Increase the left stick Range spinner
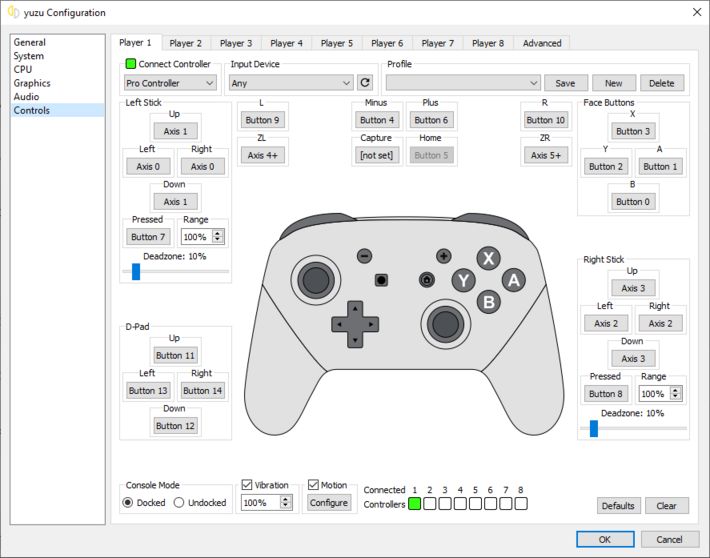This screenshot has height=558, width=710. tap(218, 233)
